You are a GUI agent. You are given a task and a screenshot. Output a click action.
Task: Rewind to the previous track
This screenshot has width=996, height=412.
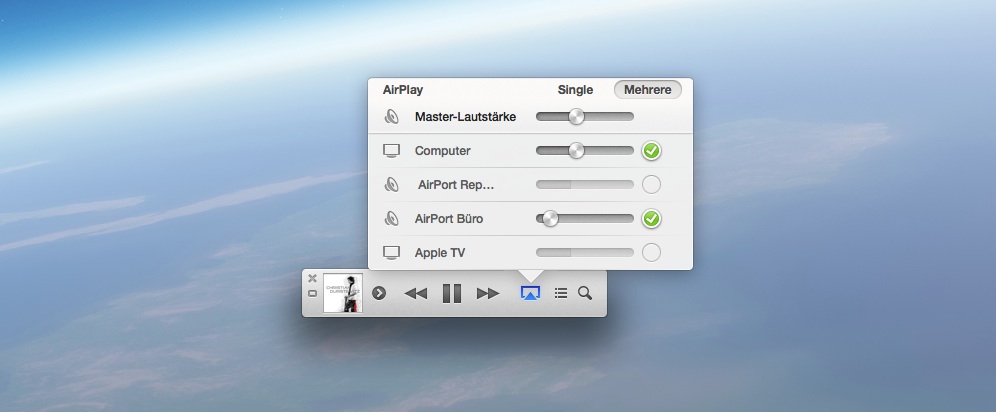(x=416, y=293)
